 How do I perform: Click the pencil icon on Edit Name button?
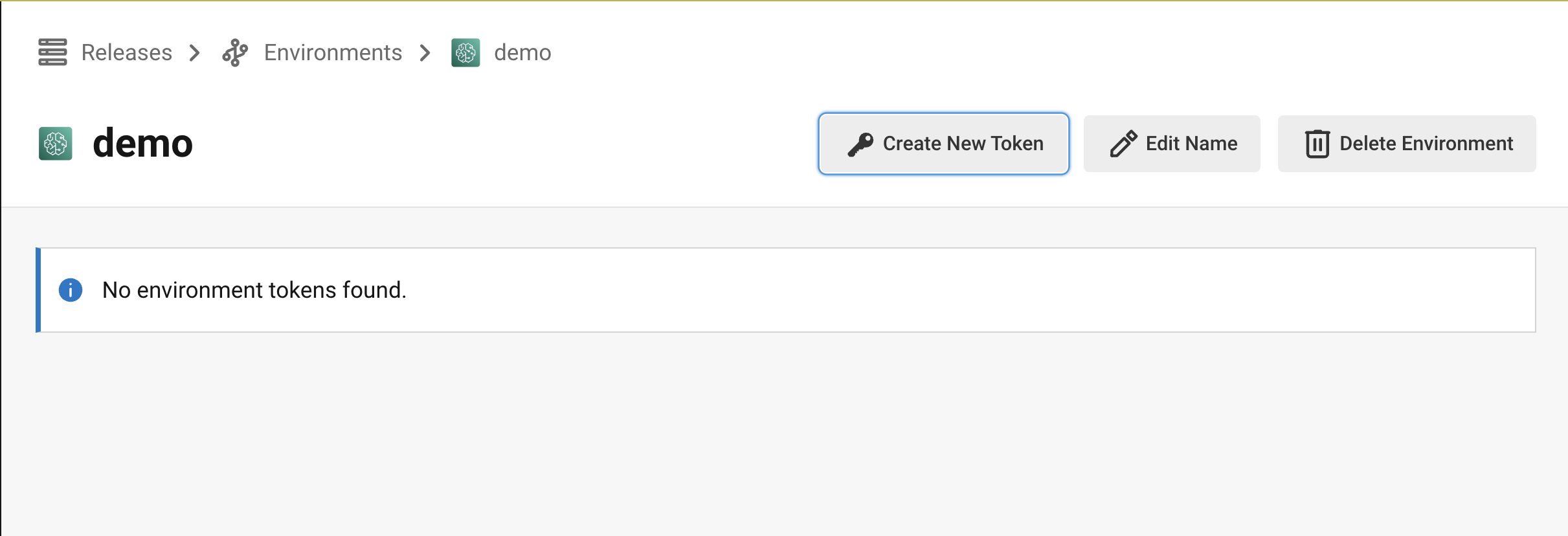click(1125, 143)
